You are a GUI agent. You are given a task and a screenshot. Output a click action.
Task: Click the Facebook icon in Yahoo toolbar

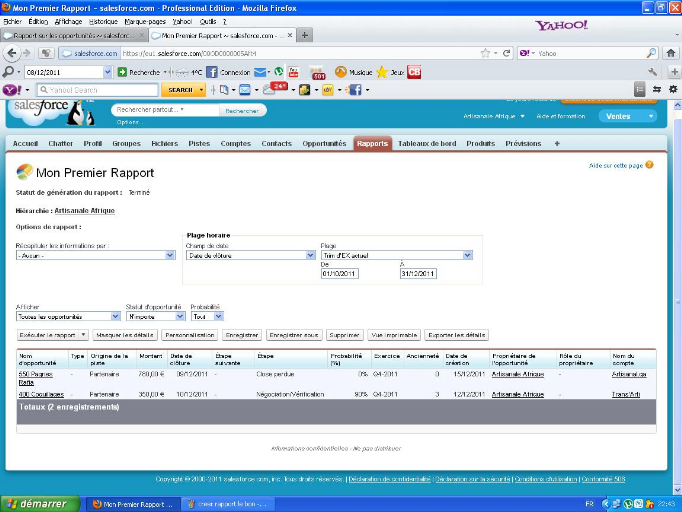point(354,90)
